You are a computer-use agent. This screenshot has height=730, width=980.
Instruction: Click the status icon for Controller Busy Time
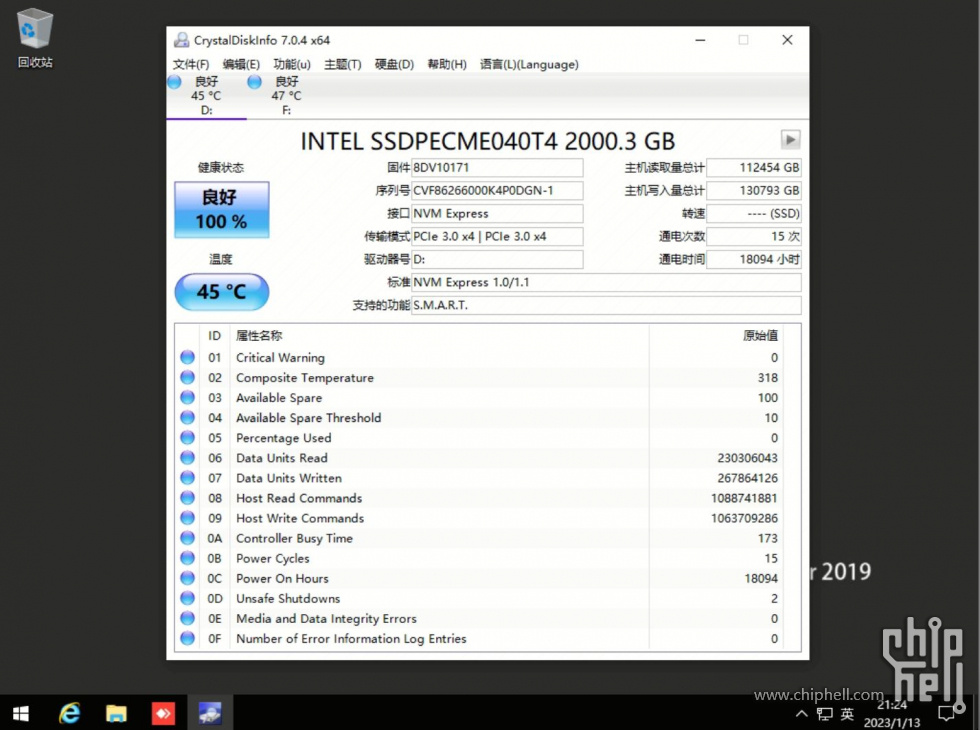tap(188, 538)
